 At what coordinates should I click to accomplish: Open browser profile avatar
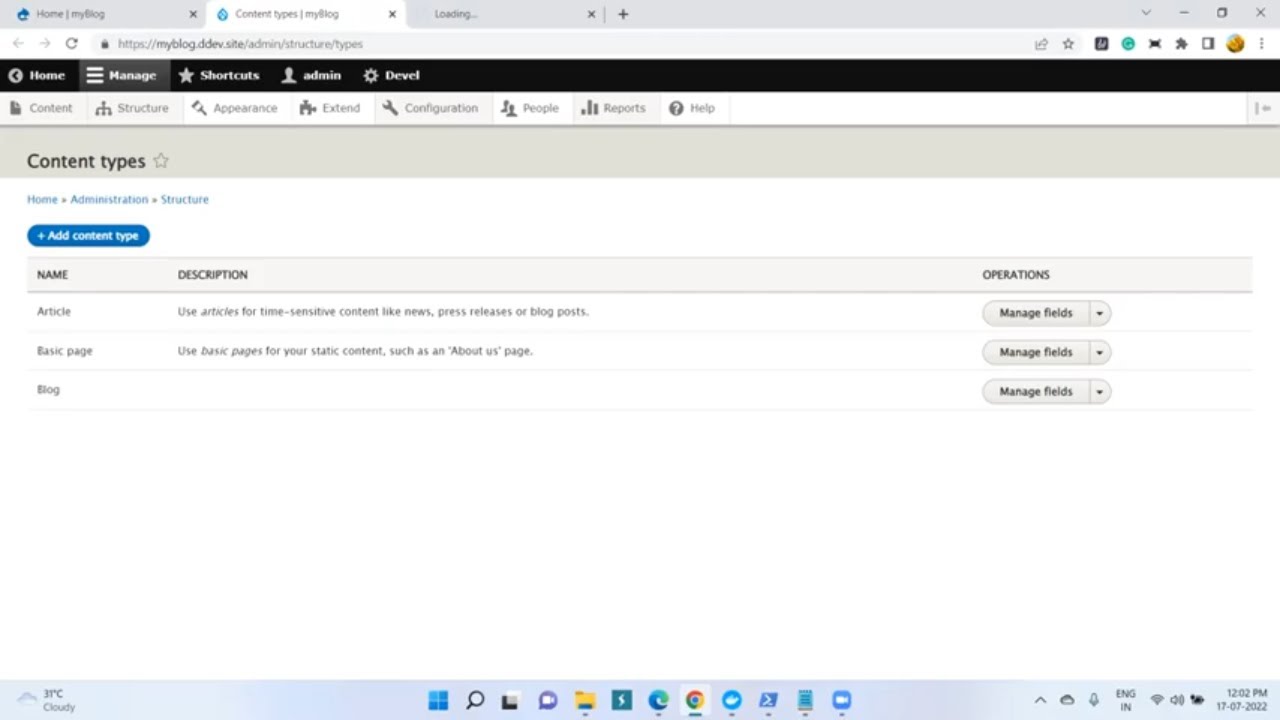click(x=1235, y=44)
